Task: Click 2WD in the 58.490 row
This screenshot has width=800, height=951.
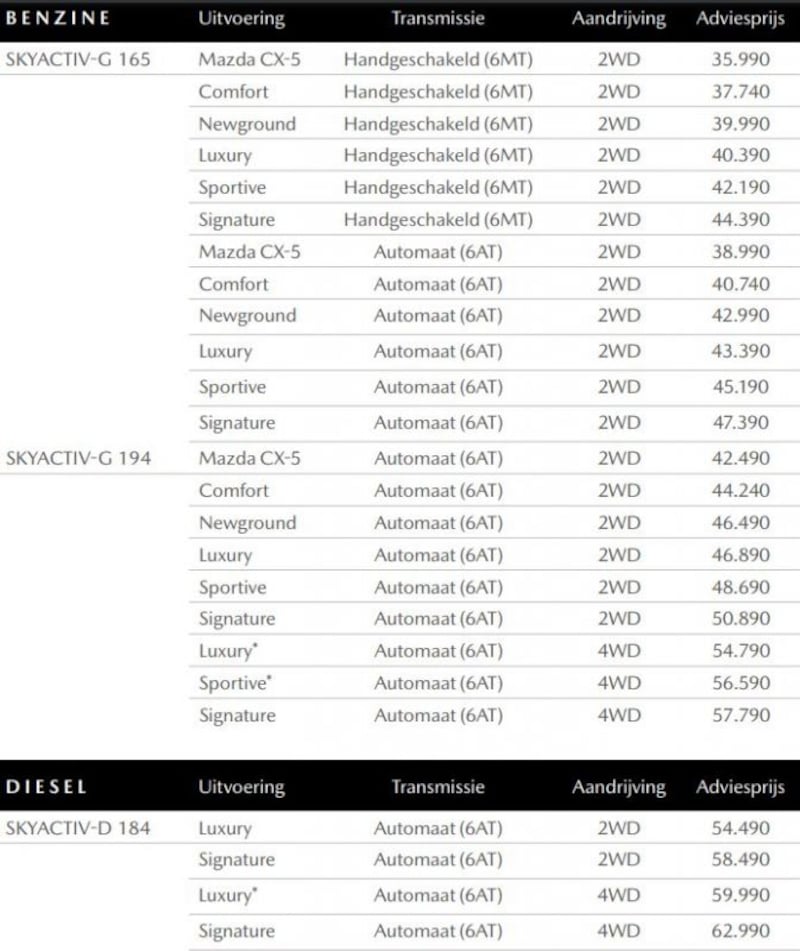Action: click(x=619, y=859)
